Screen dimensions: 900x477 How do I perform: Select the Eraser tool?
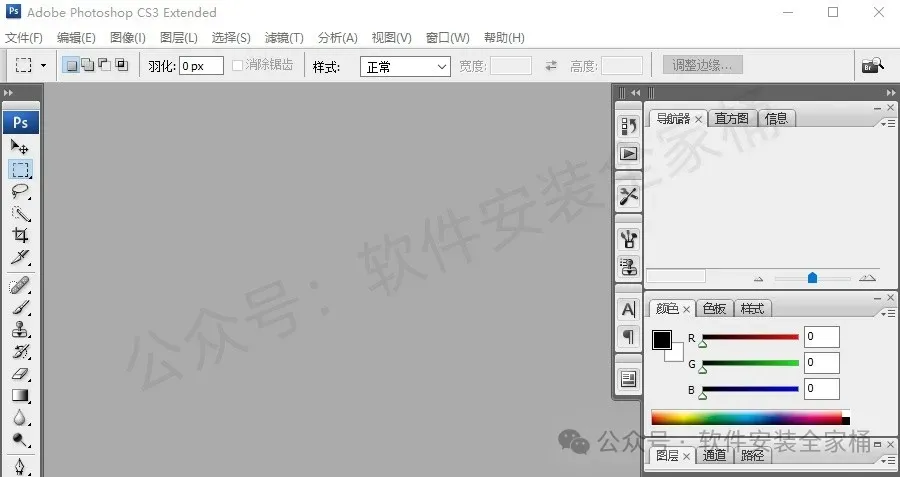click(x=20, y=374)
